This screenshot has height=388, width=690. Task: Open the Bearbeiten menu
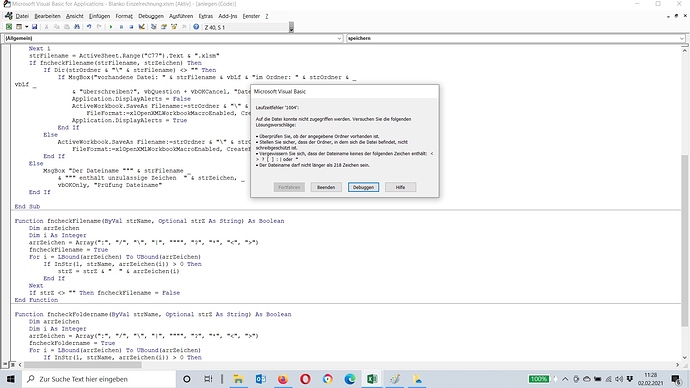pos(47,16)
